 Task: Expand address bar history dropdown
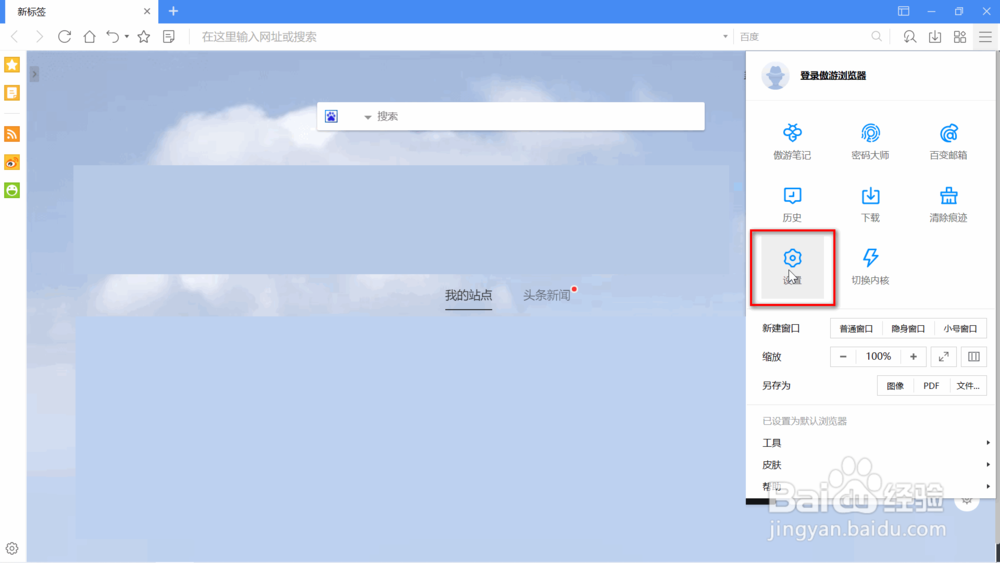pos(725,37)
